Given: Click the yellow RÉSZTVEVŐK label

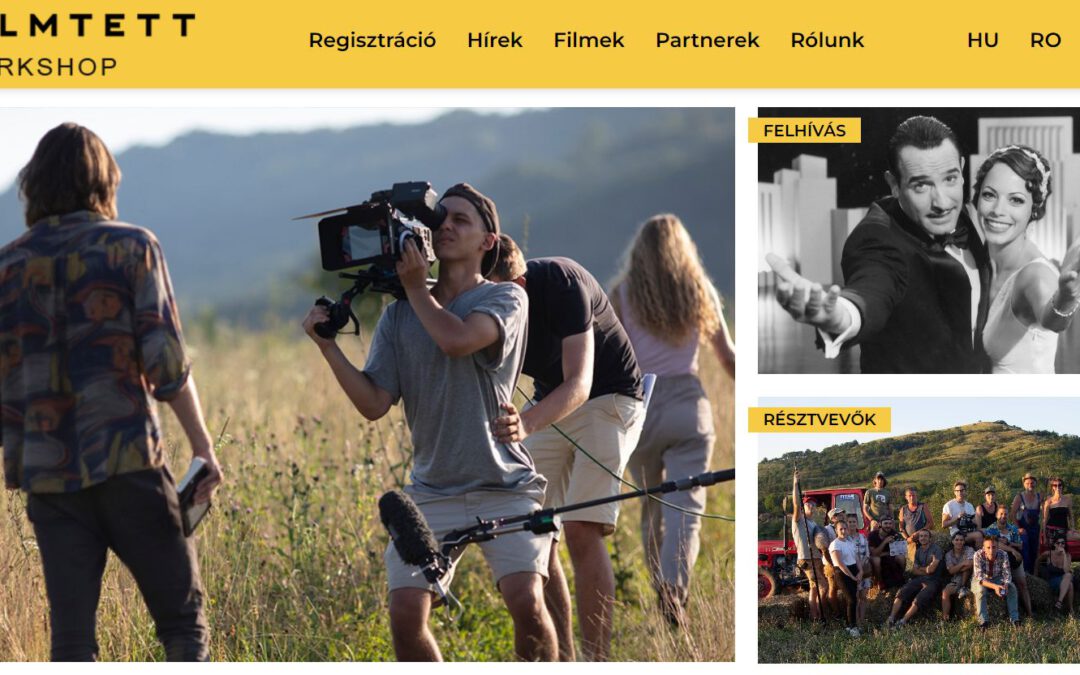Looking at the screenshot, I should [820, 419].
